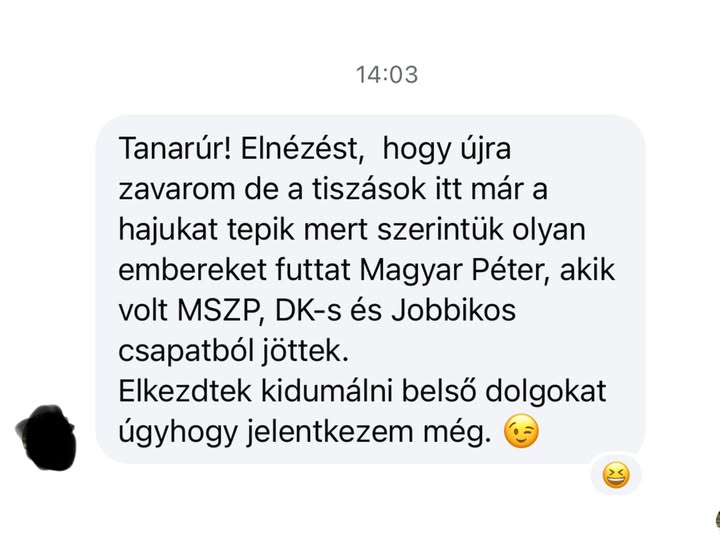The width and height of the screenshot is (720, 540).
Task: Click the word "embereket" in the message
Action: (193, 270)
